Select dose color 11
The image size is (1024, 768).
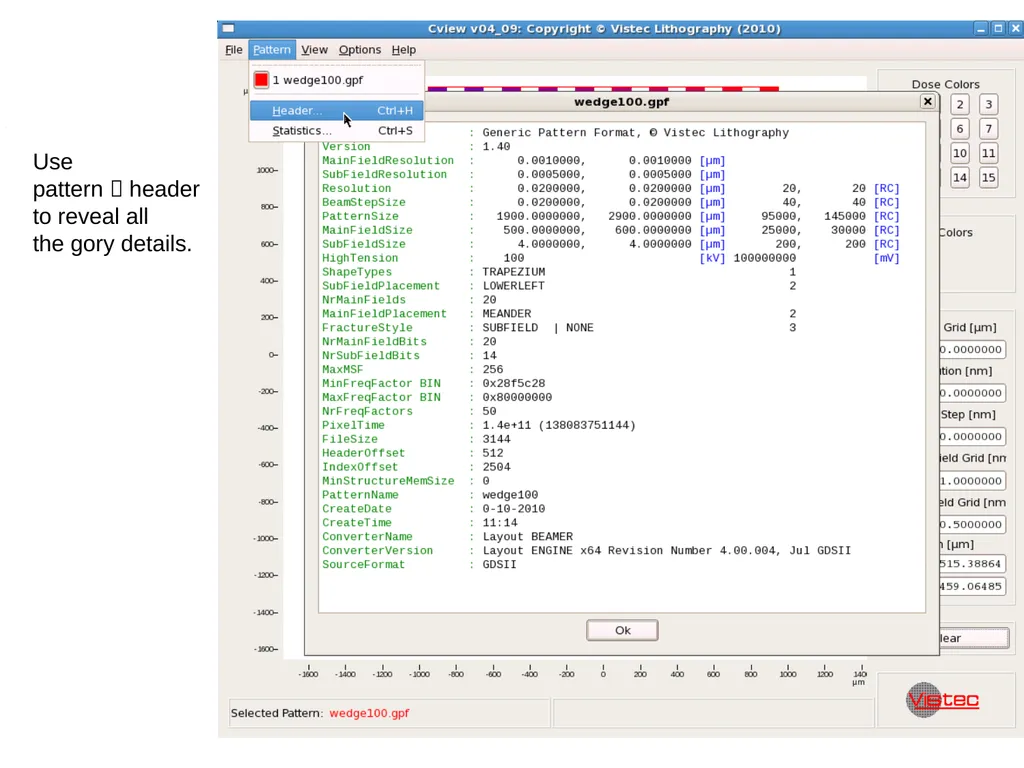tap(989, 153)
